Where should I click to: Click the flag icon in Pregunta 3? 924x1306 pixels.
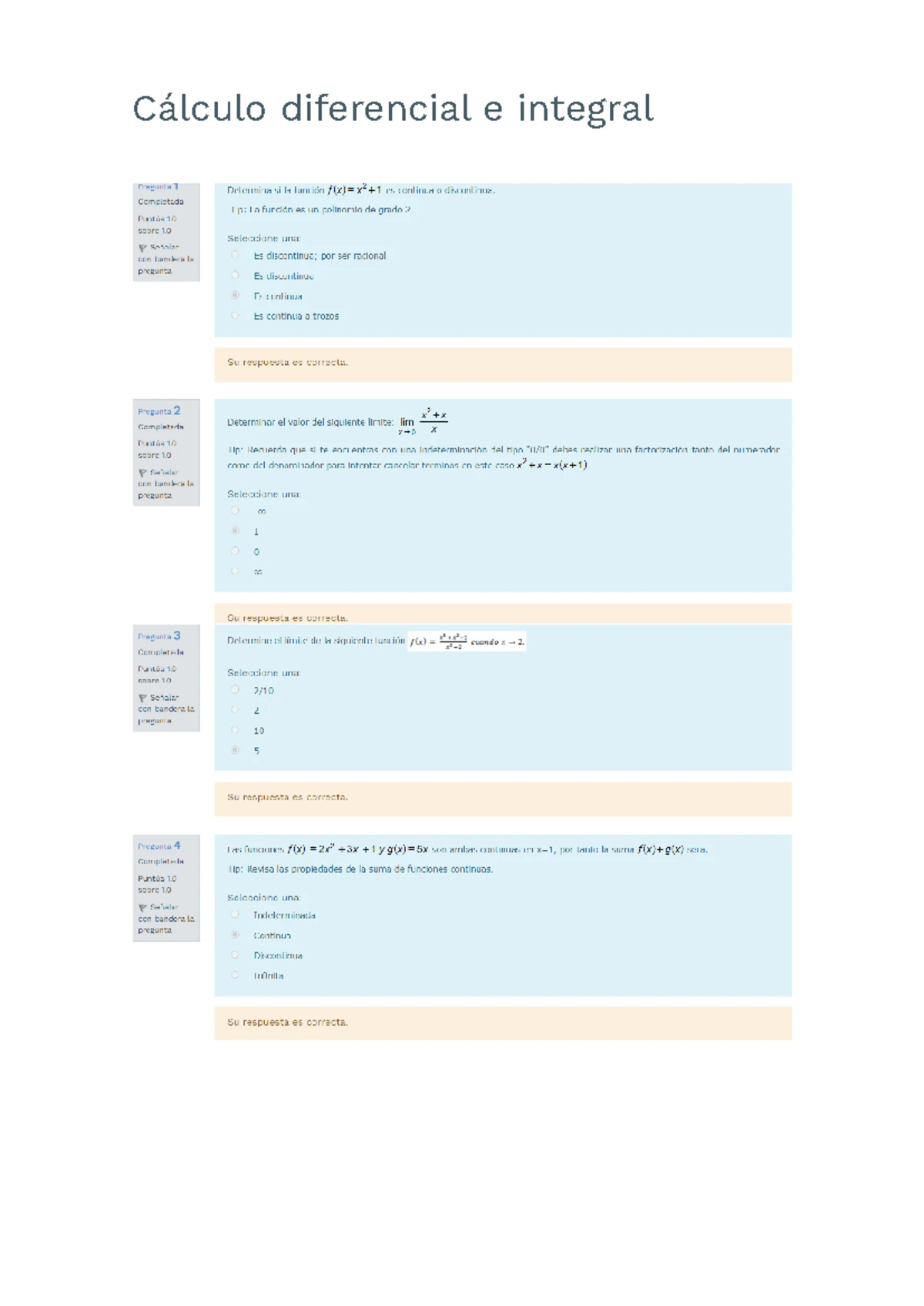(142, 698)
